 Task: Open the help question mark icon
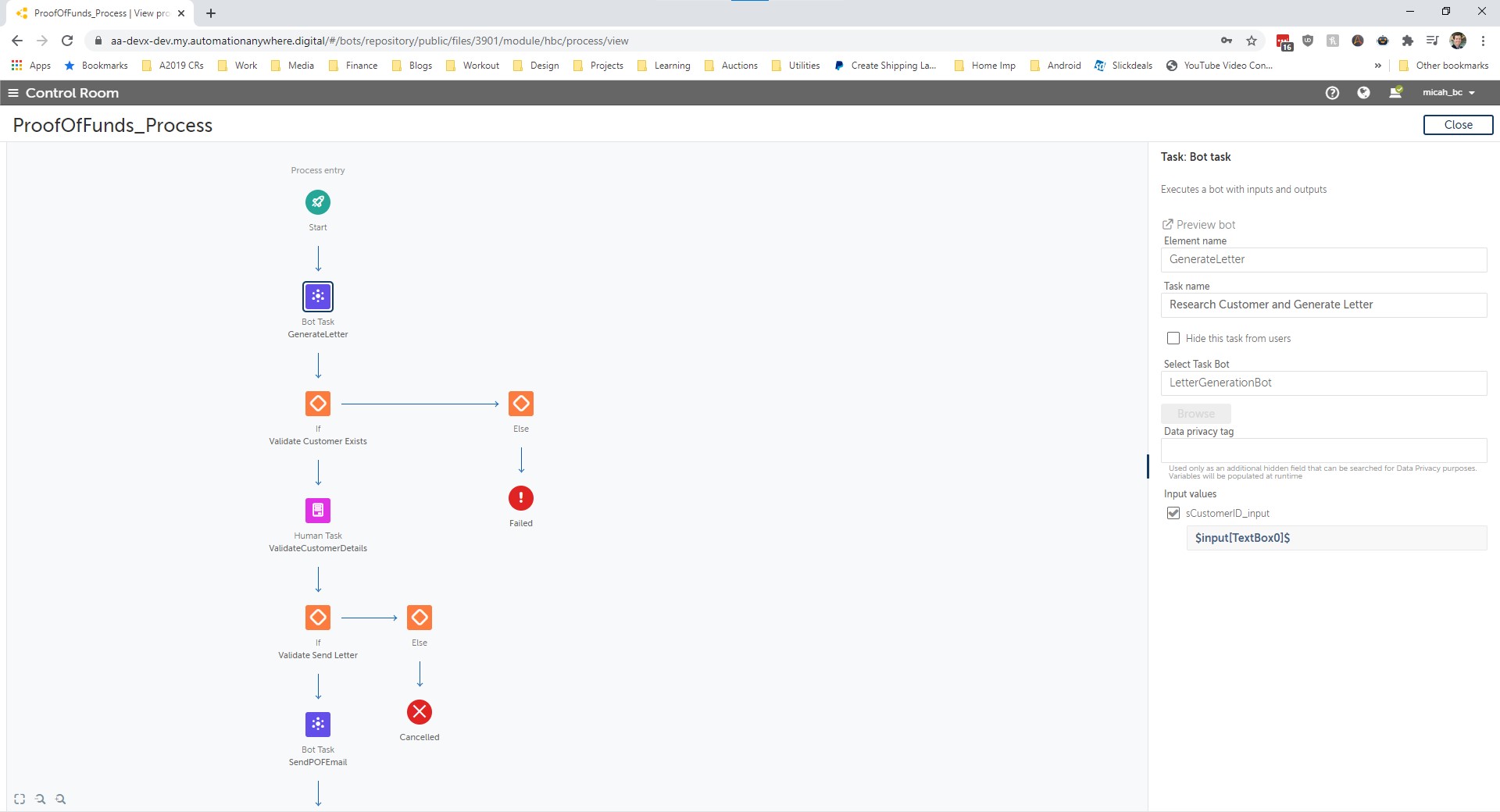click(x=1333, y=93)
